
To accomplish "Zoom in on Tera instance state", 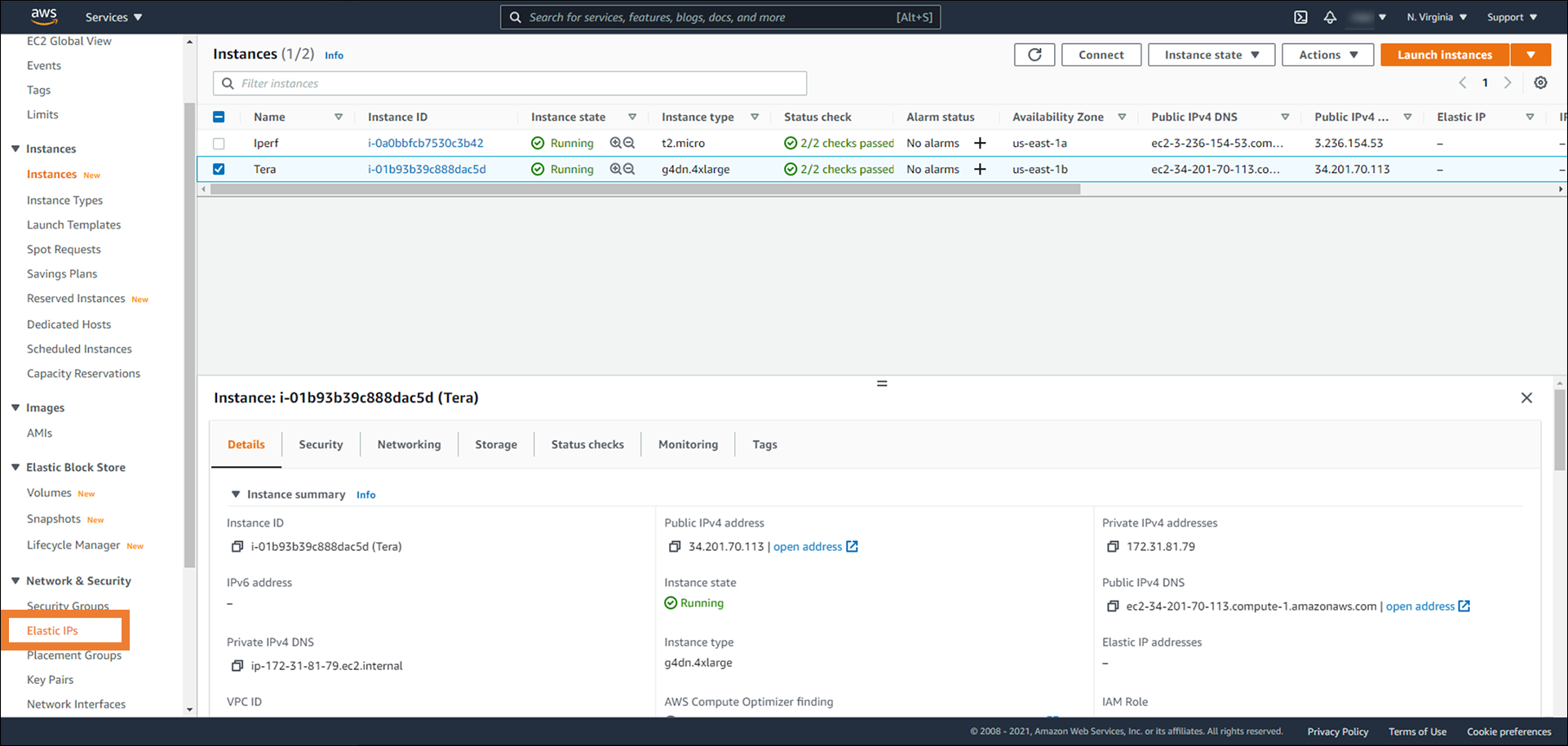I will point(616,169).
